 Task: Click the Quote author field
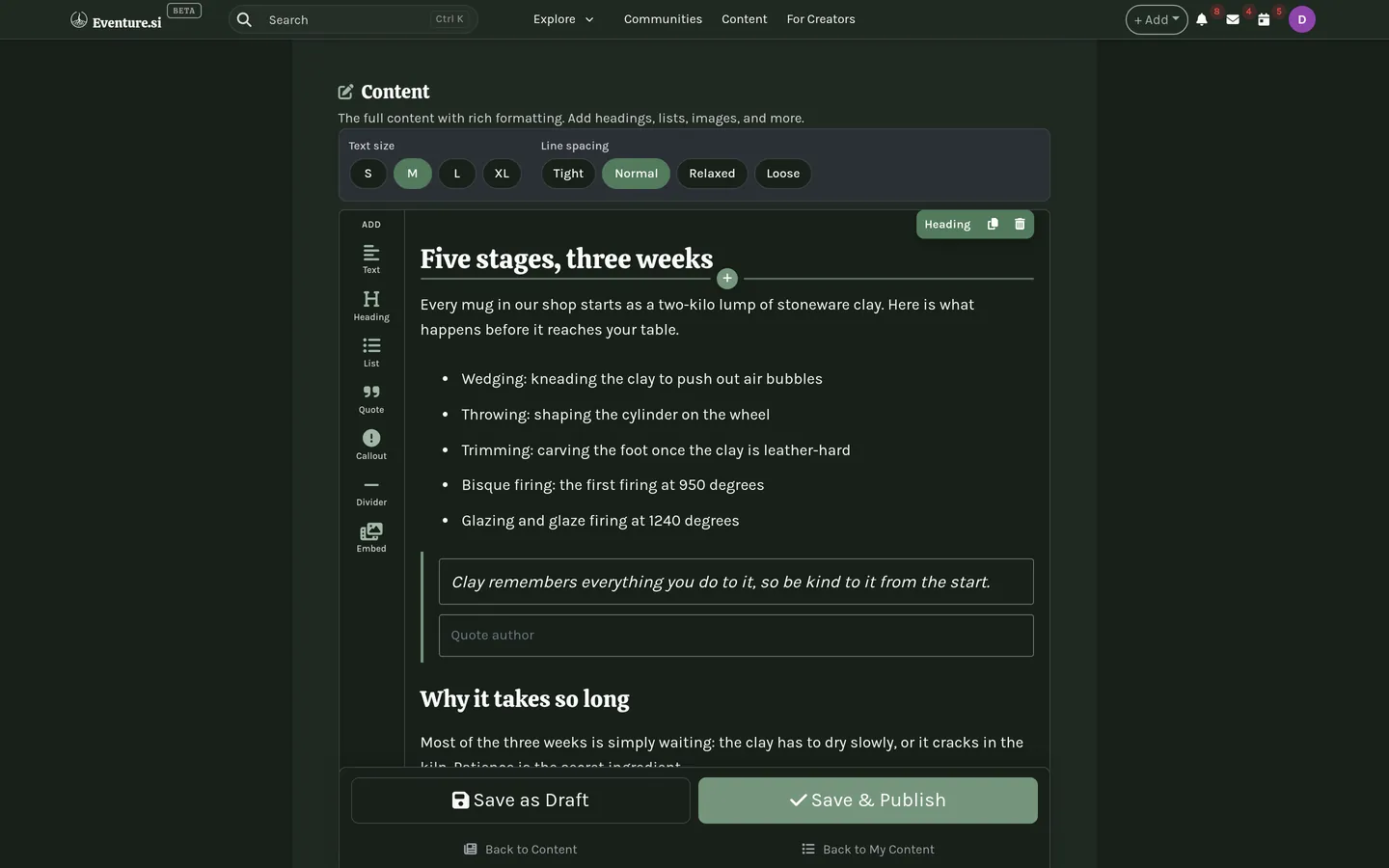[736, 636]
